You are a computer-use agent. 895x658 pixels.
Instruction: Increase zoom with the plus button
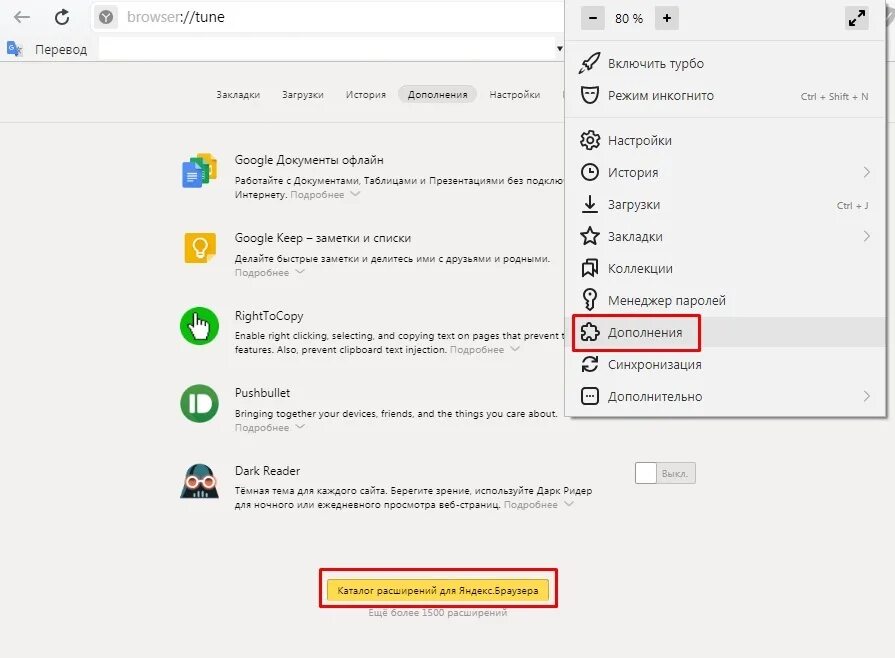667,18
